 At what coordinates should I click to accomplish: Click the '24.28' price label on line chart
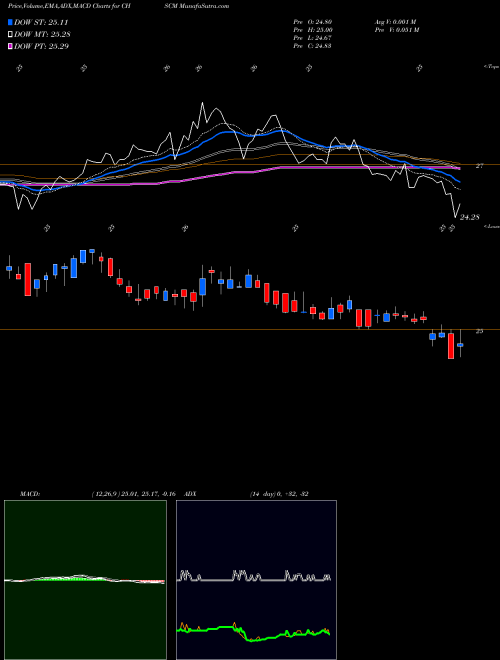click(x=470, y=217)
